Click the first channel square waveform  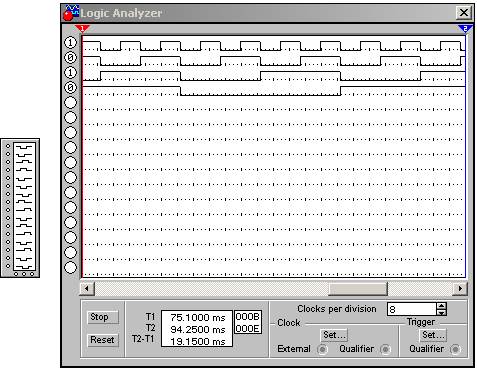click(273, 46)
